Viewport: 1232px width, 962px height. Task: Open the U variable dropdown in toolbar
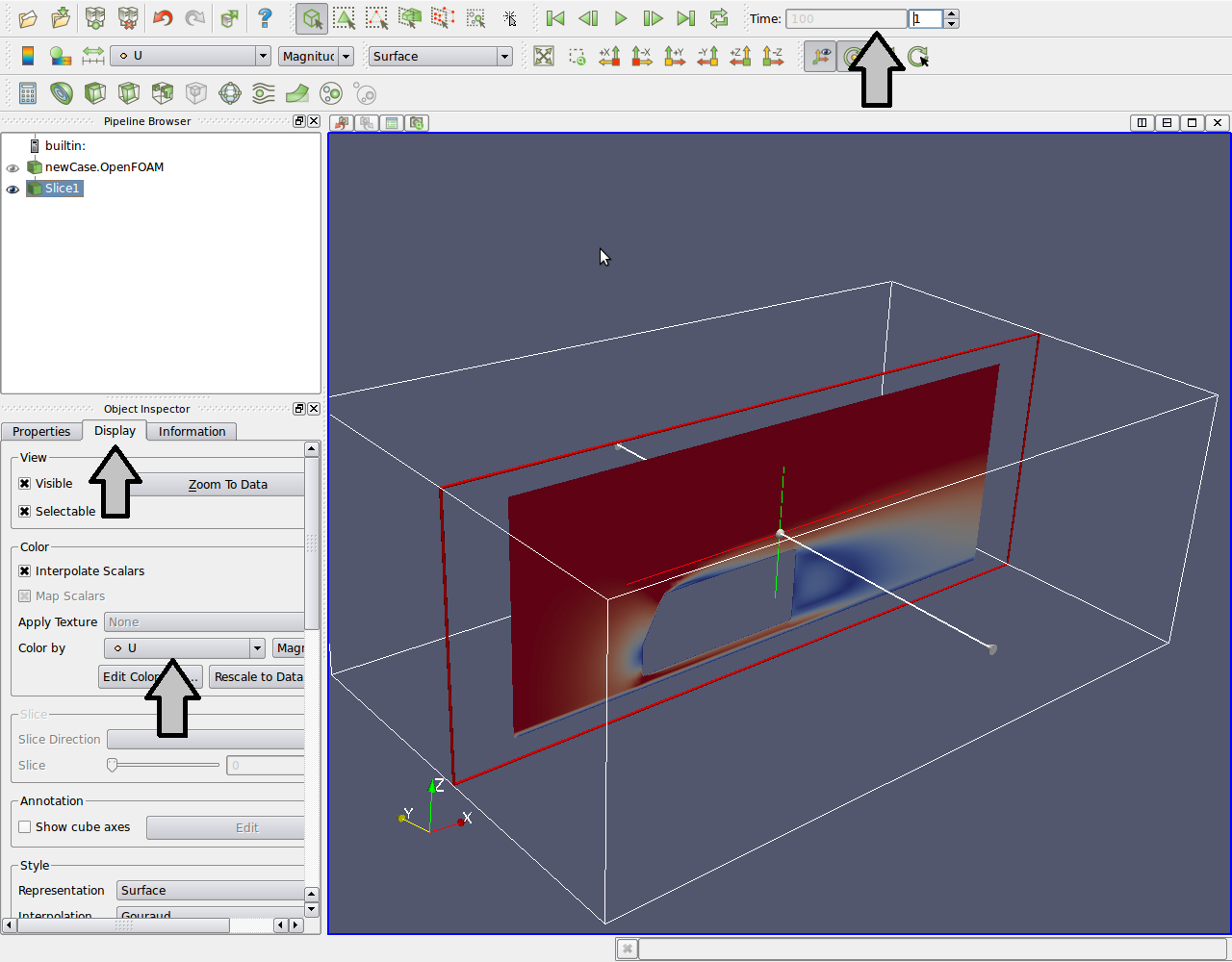click(x=191, y=56)
